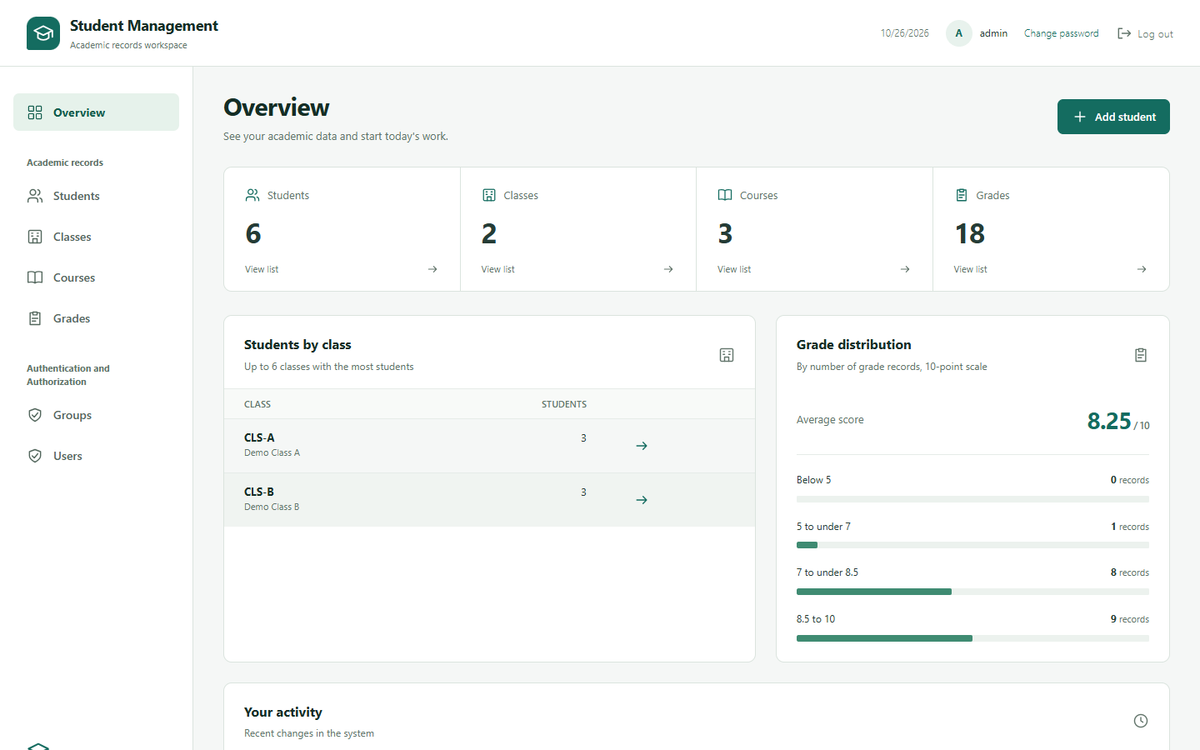Click the Change password link
1200x750 pixels.
pyautogui.click(x=1061, y=33)
